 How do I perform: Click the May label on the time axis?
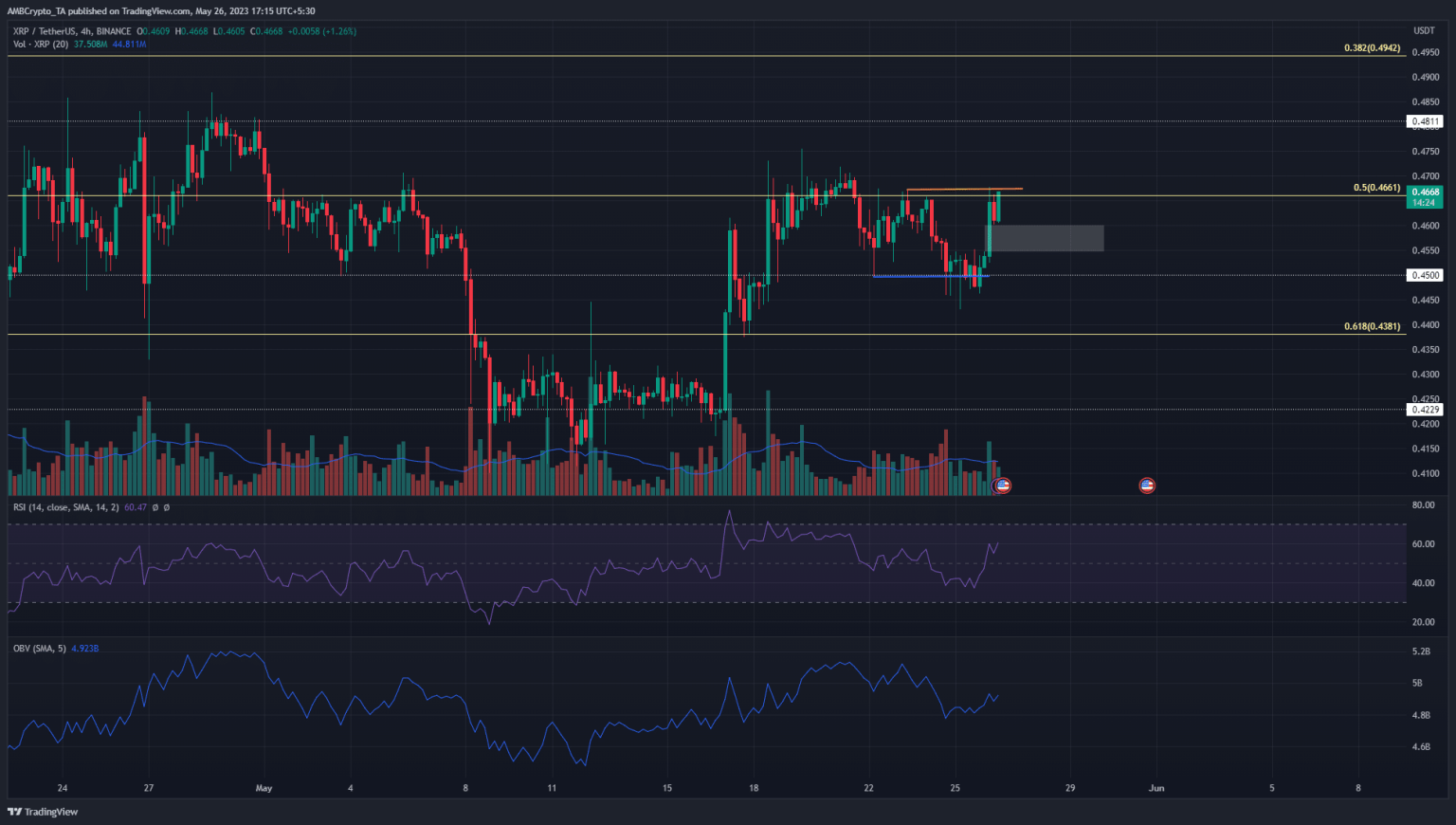(264, 788)
